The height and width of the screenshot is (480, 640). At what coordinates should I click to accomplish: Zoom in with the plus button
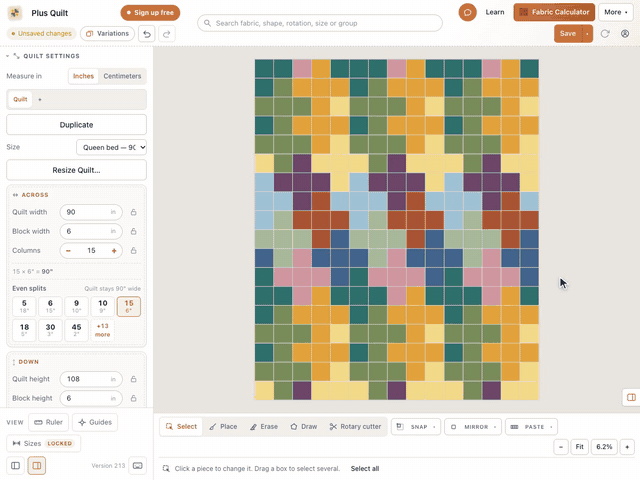tap(627, 447)
